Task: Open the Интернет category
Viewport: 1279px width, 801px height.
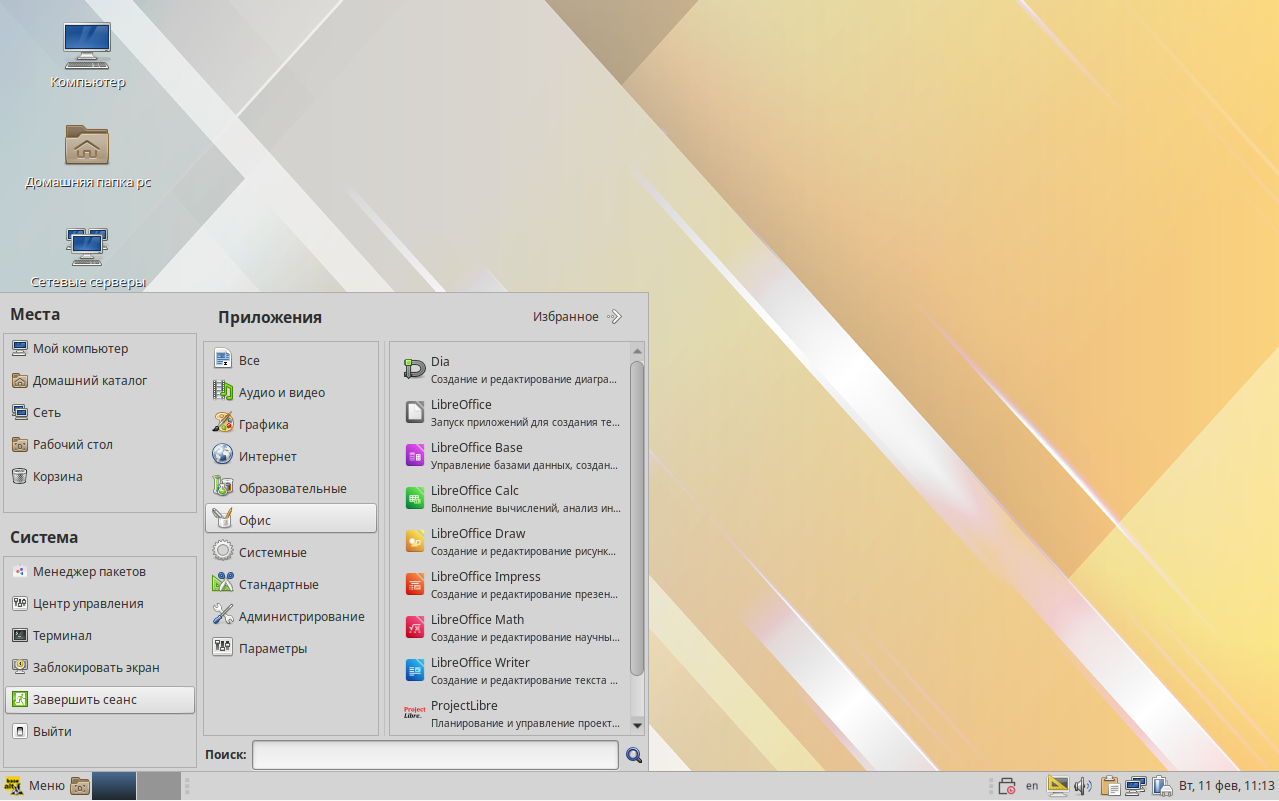Action: pos(291,456)
